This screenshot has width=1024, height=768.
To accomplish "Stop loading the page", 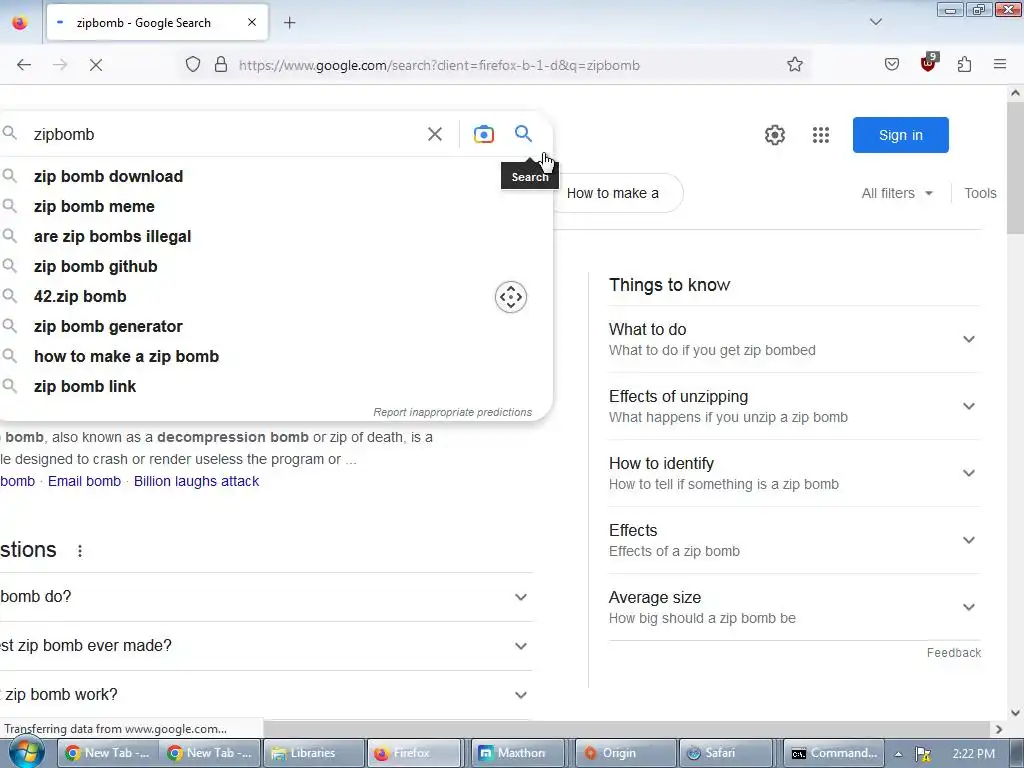I will coord(96,65).
